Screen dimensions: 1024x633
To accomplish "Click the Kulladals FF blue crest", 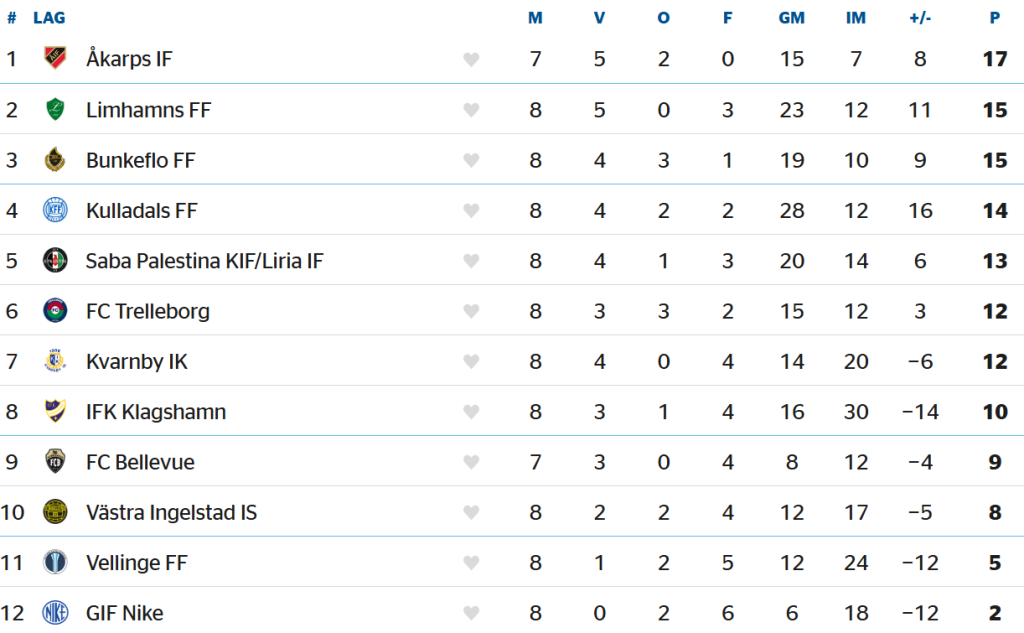I will [55, 211].
